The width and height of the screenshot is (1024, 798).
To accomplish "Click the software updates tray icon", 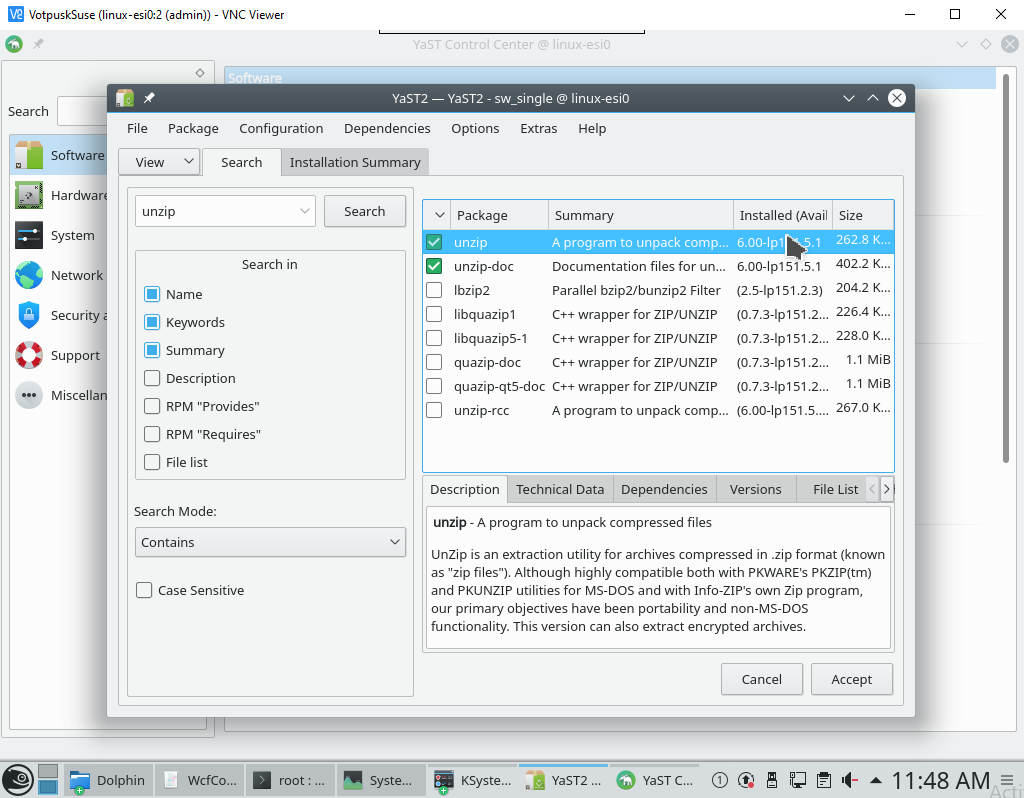I will coord(746,780).
